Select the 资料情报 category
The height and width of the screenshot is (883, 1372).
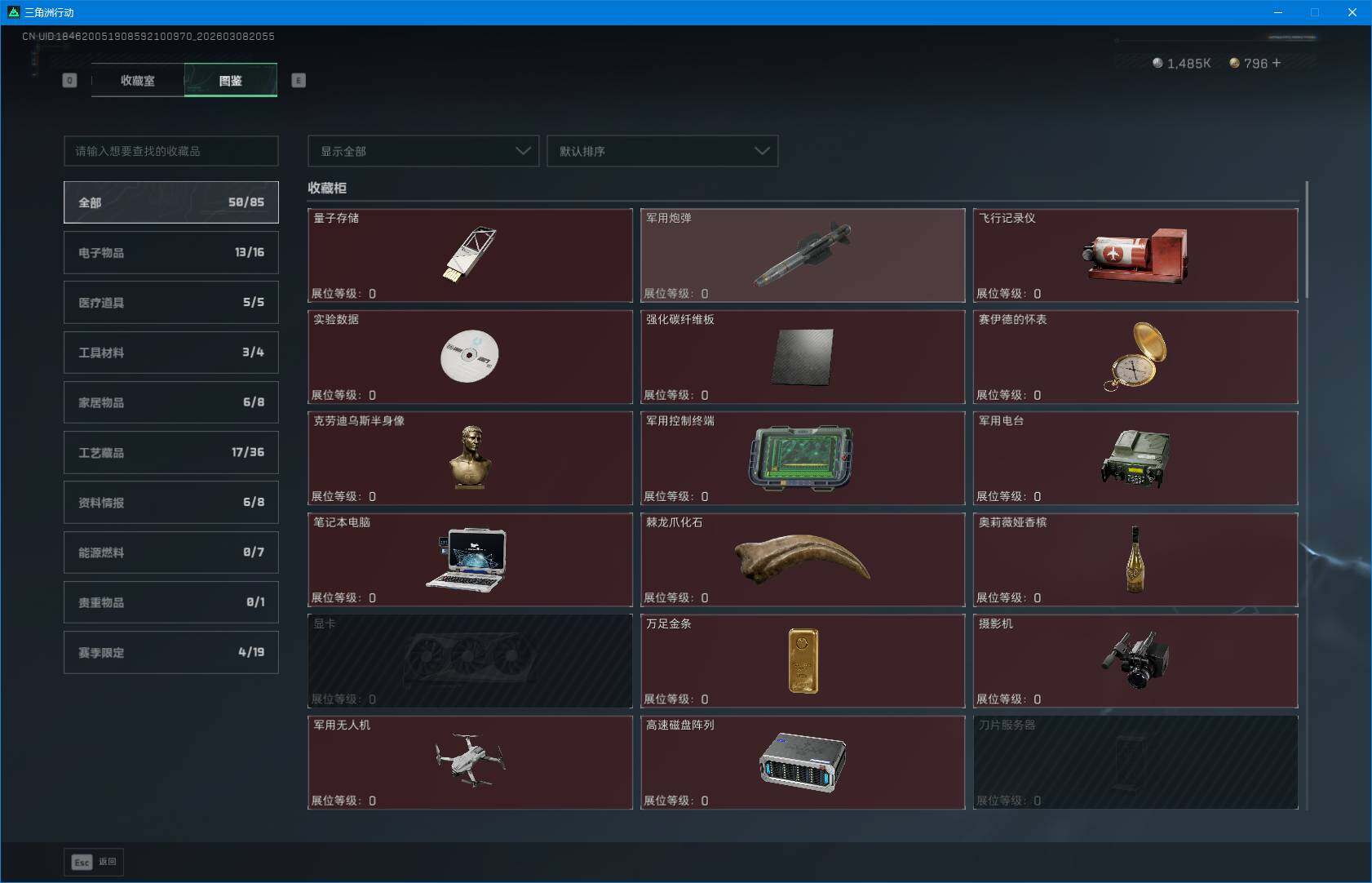click(x=171, y=502)
